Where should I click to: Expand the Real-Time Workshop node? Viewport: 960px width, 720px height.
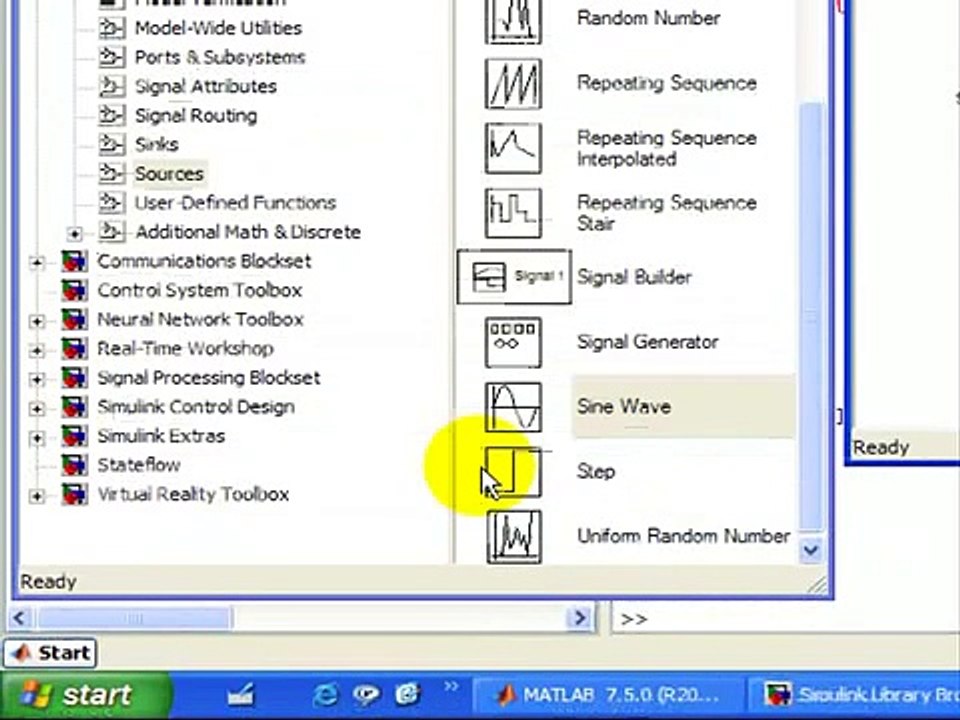click(37, 351)
